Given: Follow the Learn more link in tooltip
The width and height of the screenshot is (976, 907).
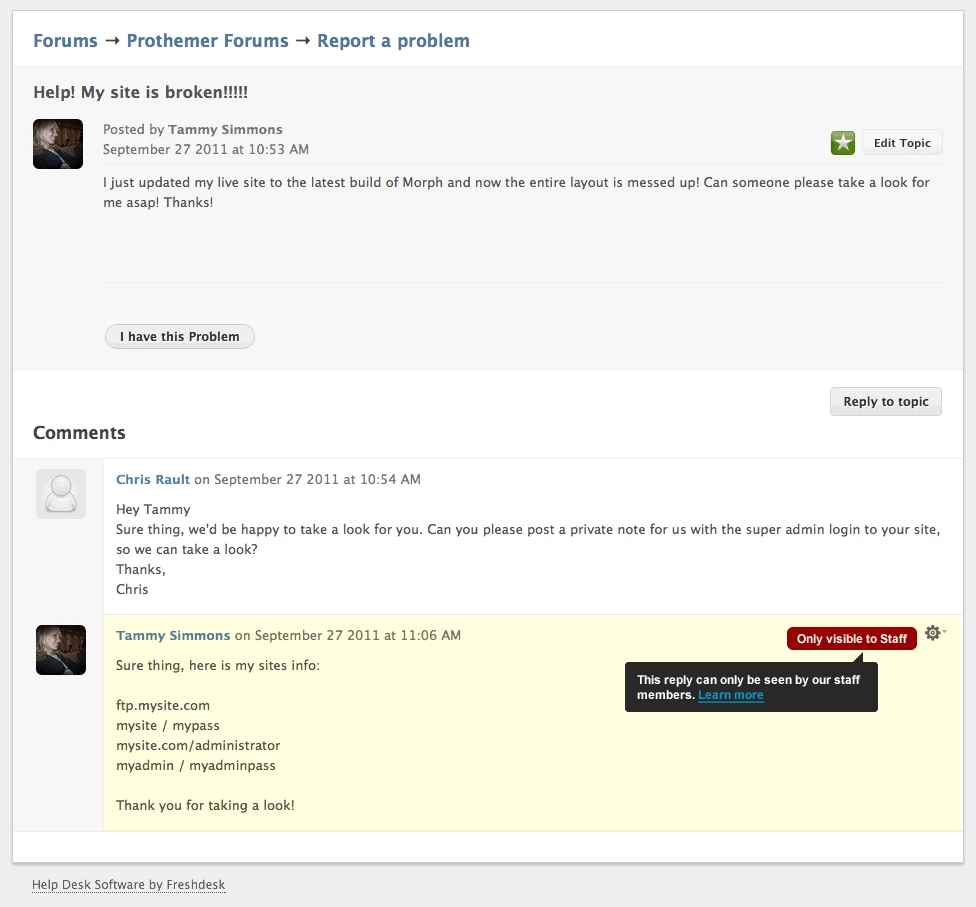Looking at the screenshot, I should (731, 695).
